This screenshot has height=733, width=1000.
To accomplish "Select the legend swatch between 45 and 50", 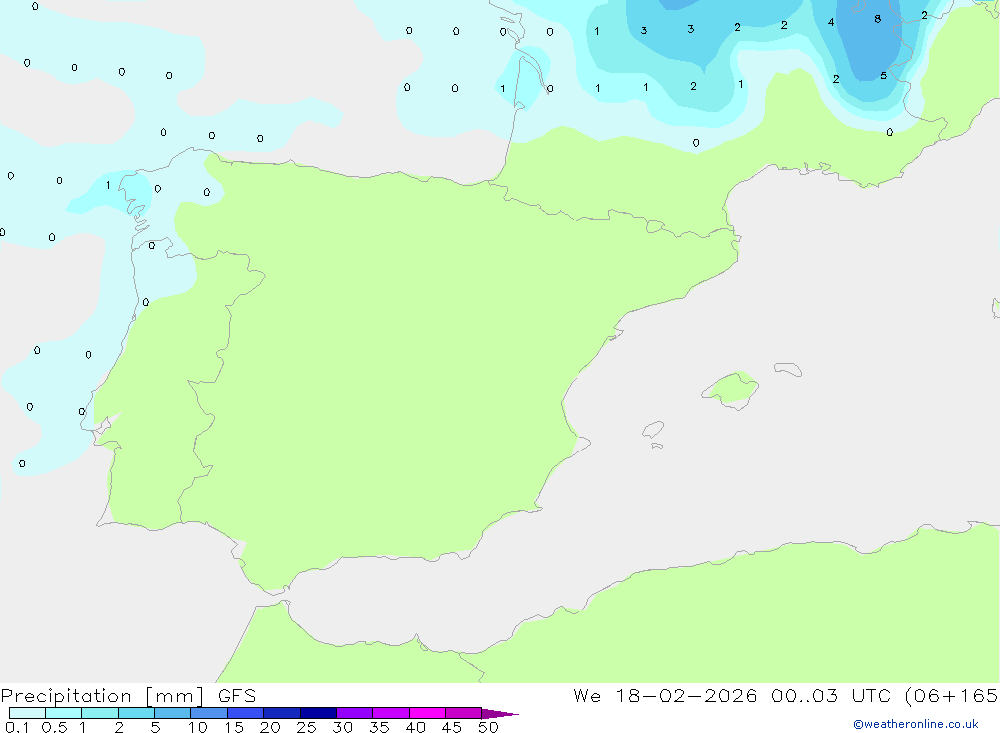I will click(x=463, y=713).
